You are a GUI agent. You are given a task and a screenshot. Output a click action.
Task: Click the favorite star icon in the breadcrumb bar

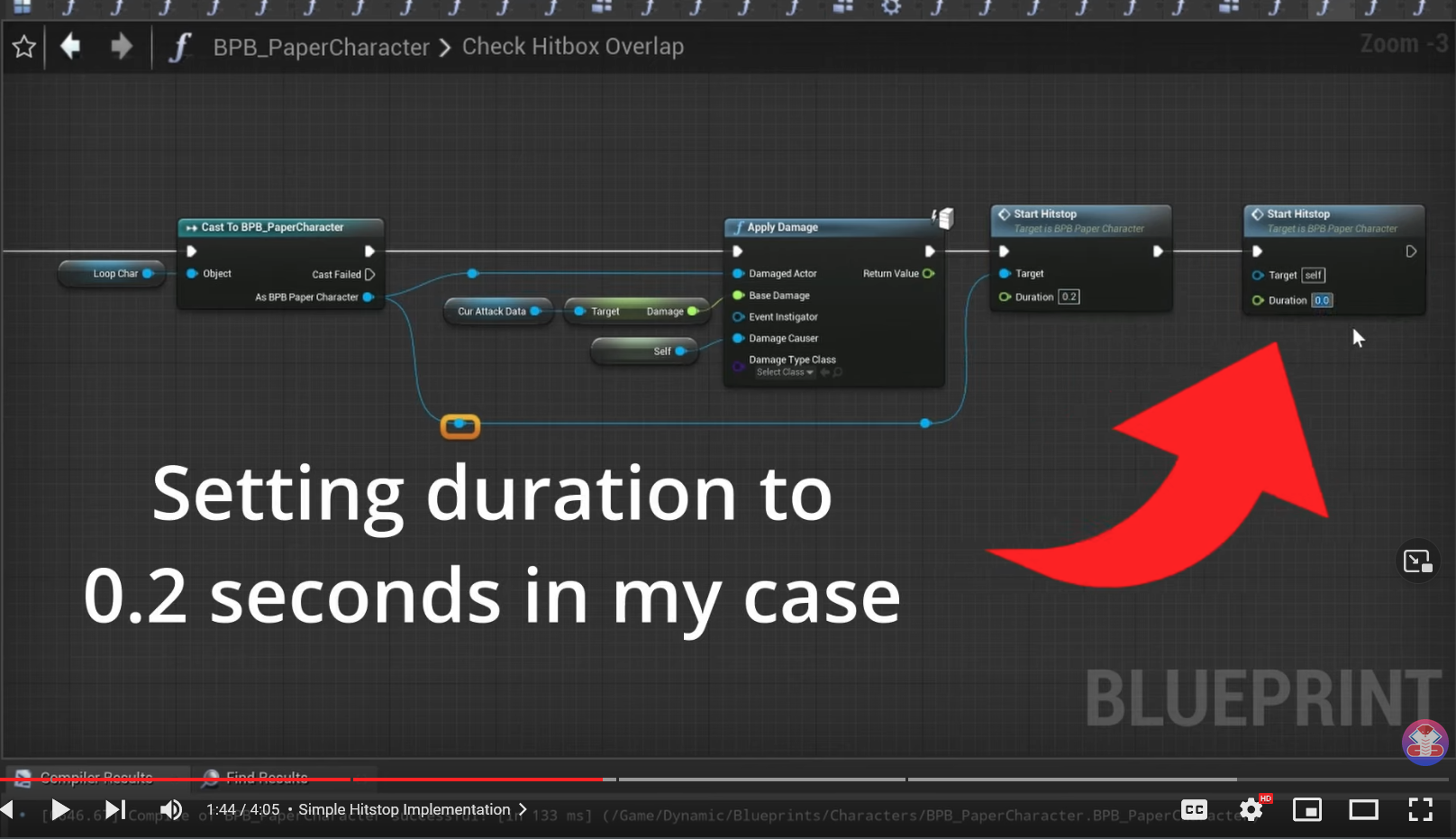24,46
